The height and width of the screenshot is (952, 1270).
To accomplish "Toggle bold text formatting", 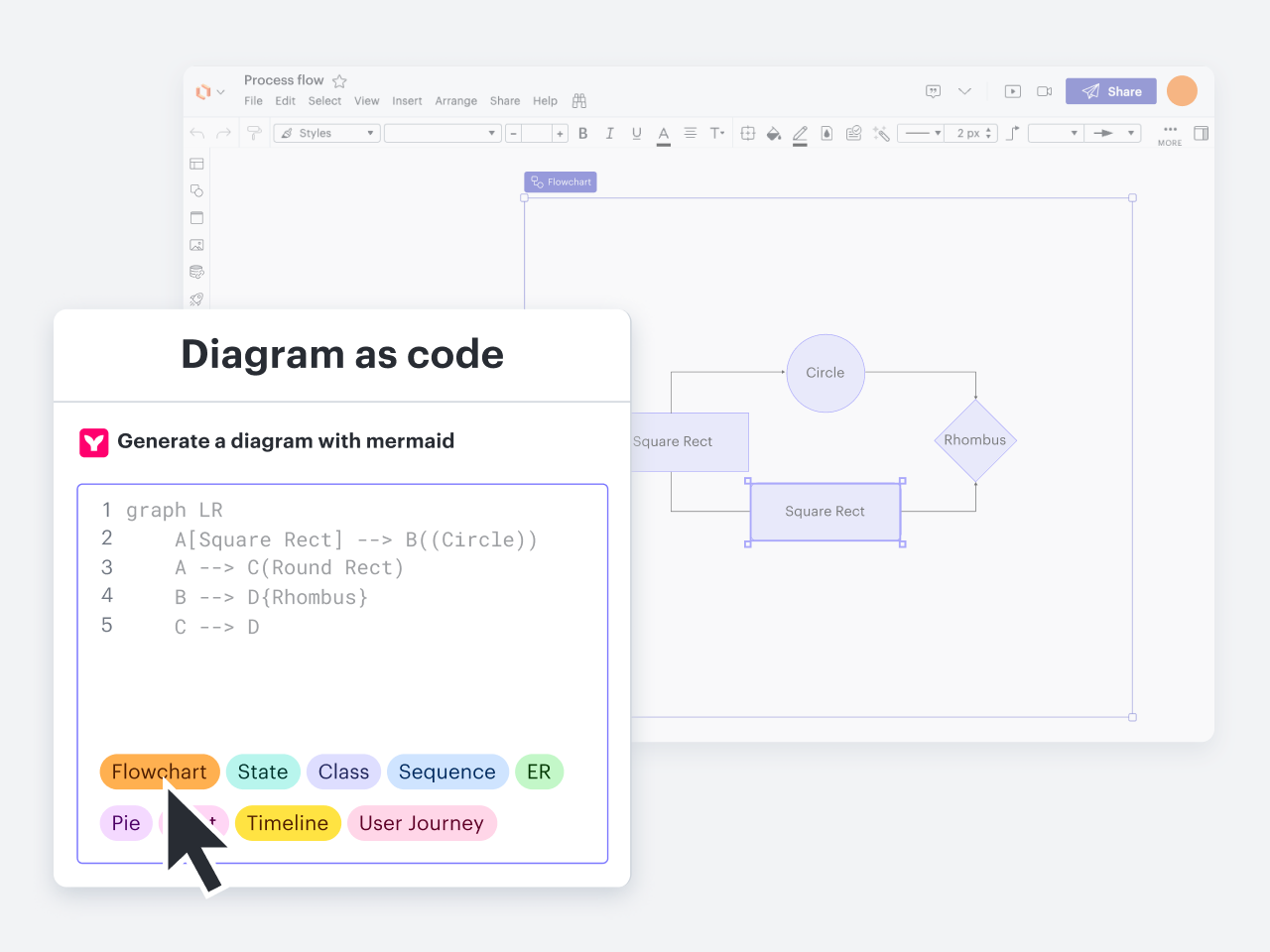I will 583,133.
